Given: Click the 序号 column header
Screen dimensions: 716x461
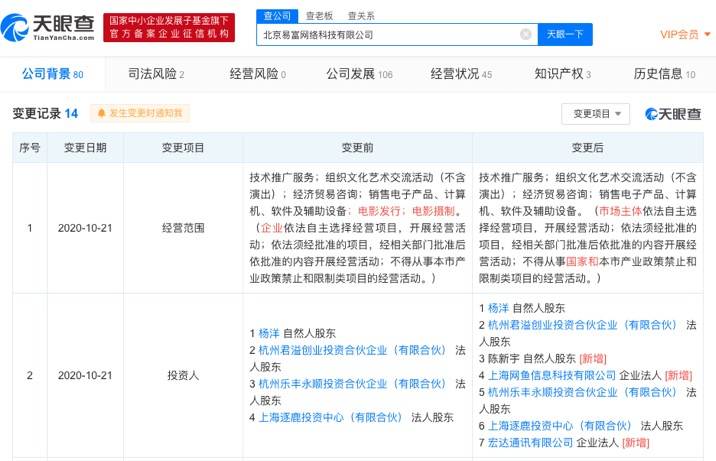Looking at the screenshot, I should (30, 148).
